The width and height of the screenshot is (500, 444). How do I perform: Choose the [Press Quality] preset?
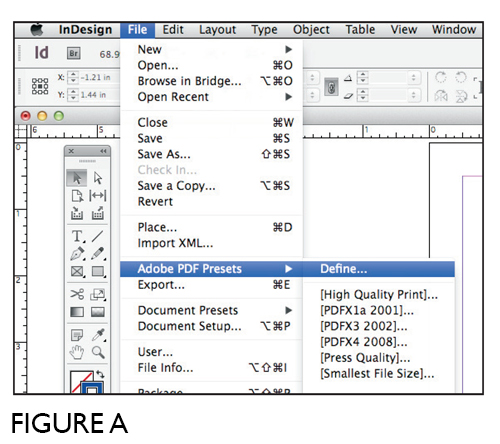click(379, 358)
